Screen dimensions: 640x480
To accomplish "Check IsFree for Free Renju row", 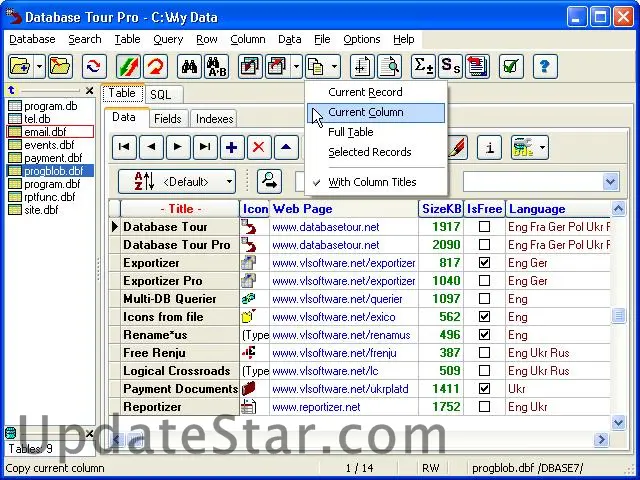I will [484, 353].
